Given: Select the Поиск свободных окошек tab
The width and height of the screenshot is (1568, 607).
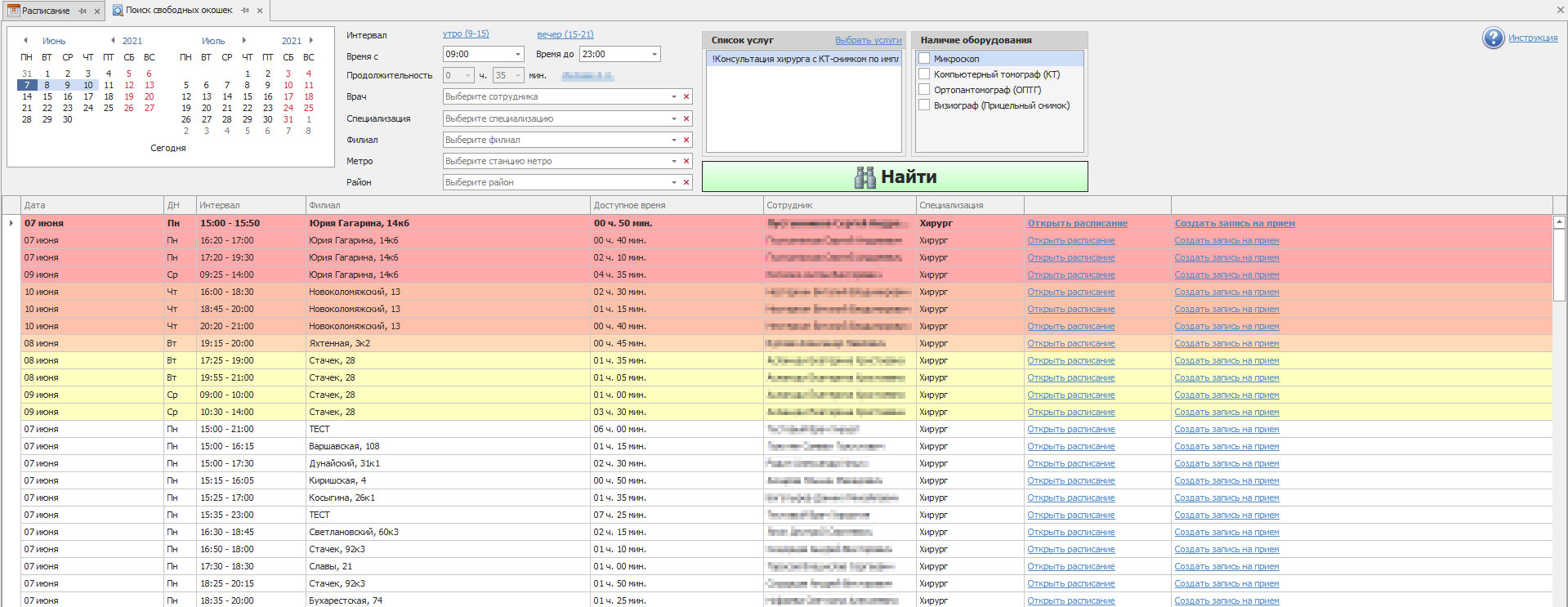Looking at the screenshot, I should click(x=178, y=11).
